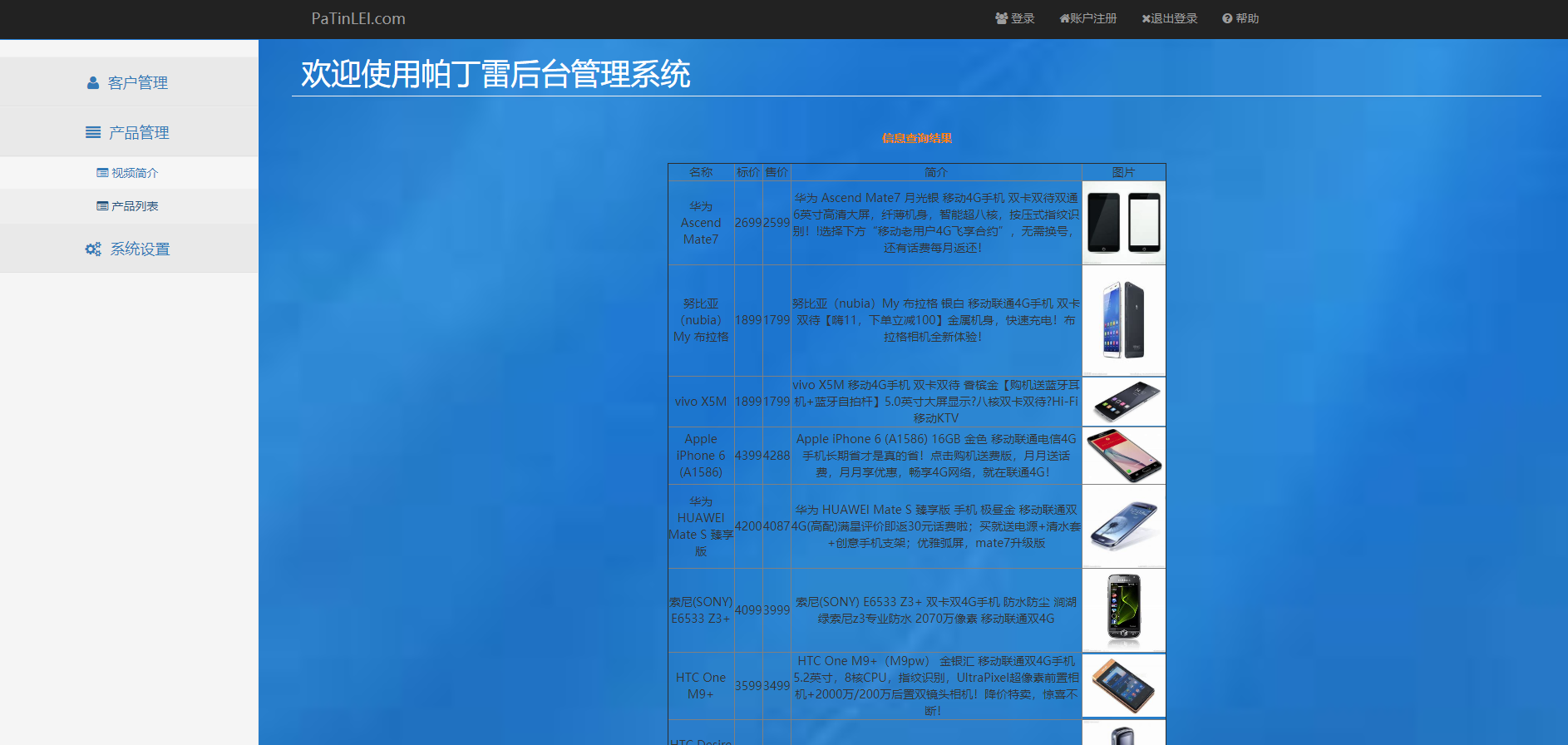Expand the 系统设置 sidebar menu
This screenshot has height=745, width=1568.
pyautogui.click(x=129, y=248)
